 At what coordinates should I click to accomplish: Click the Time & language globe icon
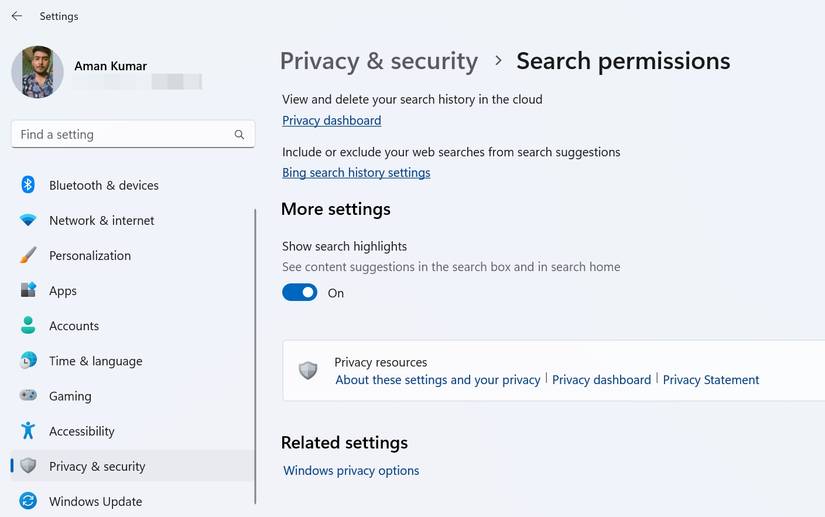tap(28, 360)
